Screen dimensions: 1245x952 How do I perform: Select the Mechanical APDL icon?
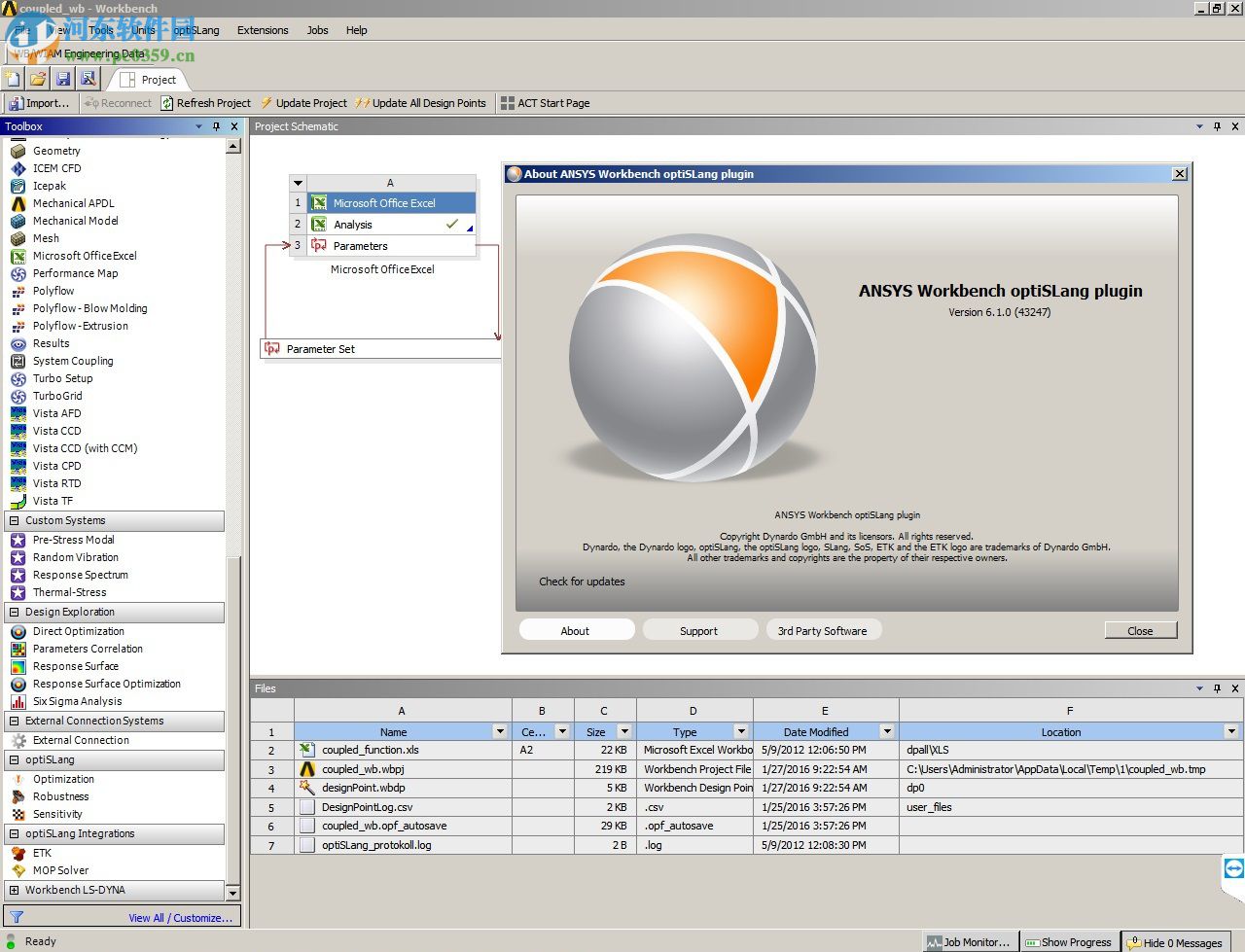pos(18,203)
